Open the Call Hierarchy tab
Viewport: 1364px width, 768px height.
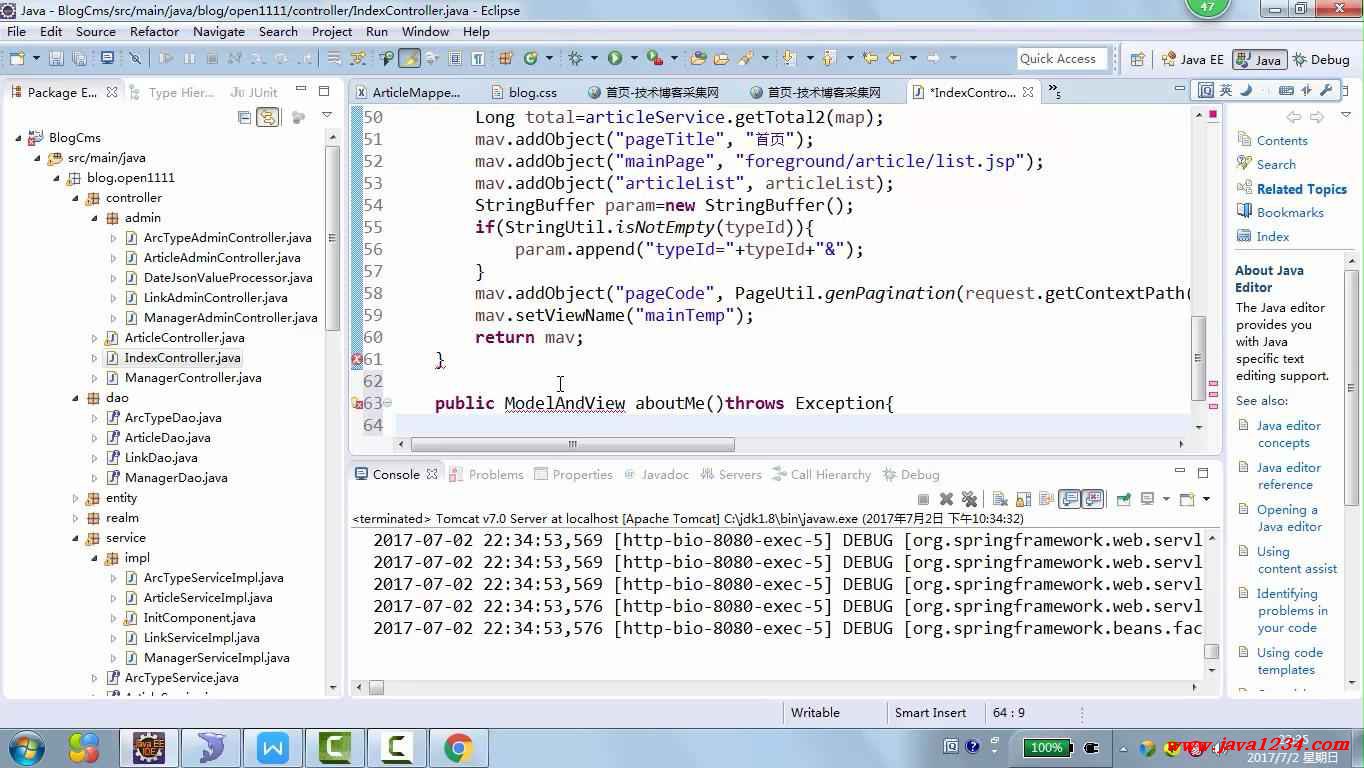click(x=821, y=474)
